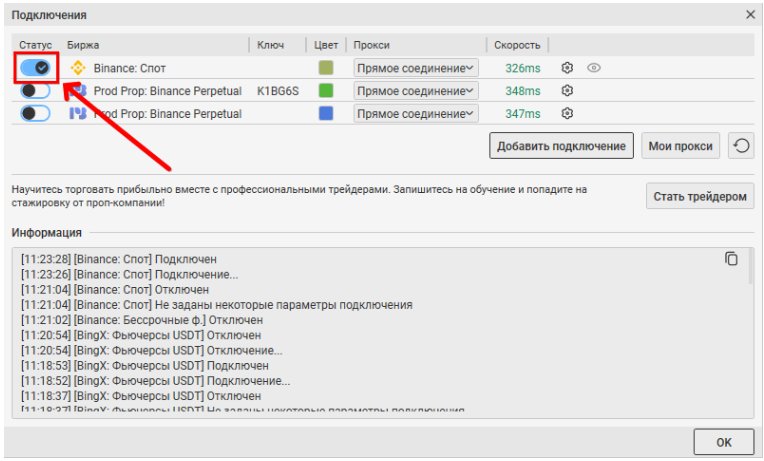Open Мои прокси

coord(680,146)
